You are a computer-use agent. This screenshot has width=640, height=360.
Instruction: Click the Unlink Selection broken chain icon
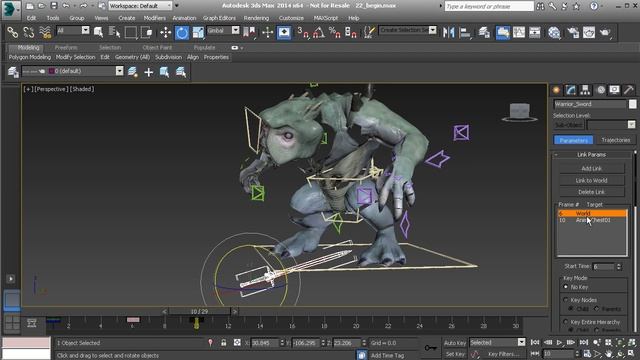point(29,32)
